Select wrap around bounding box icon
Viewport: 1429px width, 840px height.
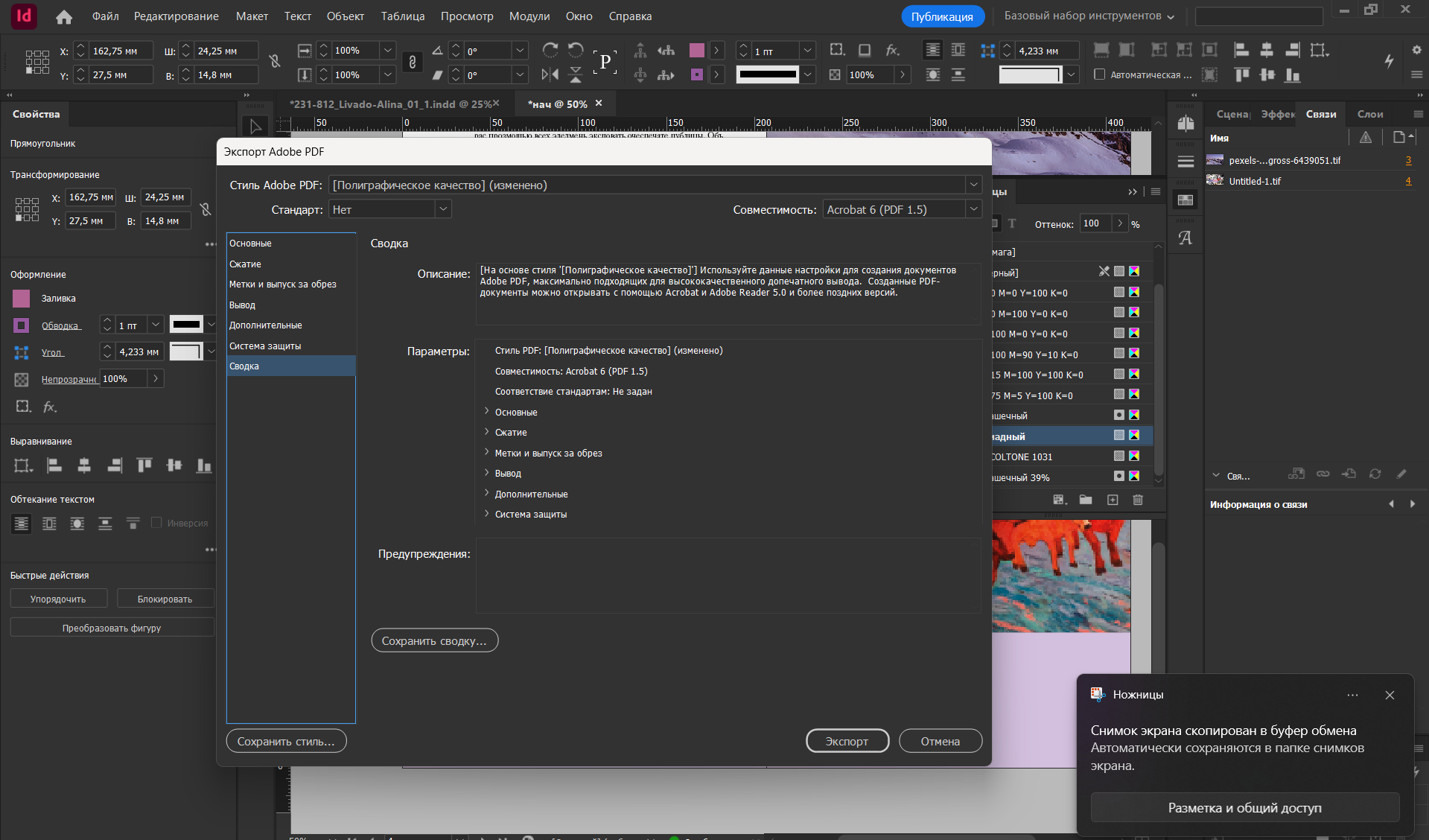(x=49, y=524)
